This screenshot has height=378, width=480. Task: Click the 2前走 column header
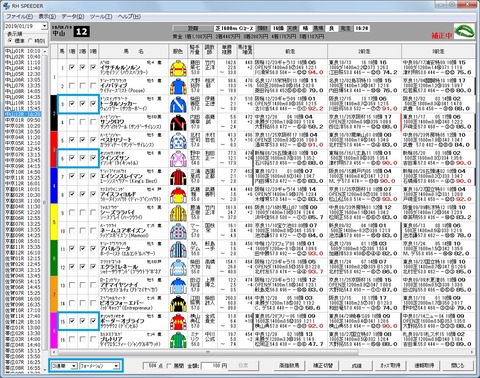[x=364, y=51]
